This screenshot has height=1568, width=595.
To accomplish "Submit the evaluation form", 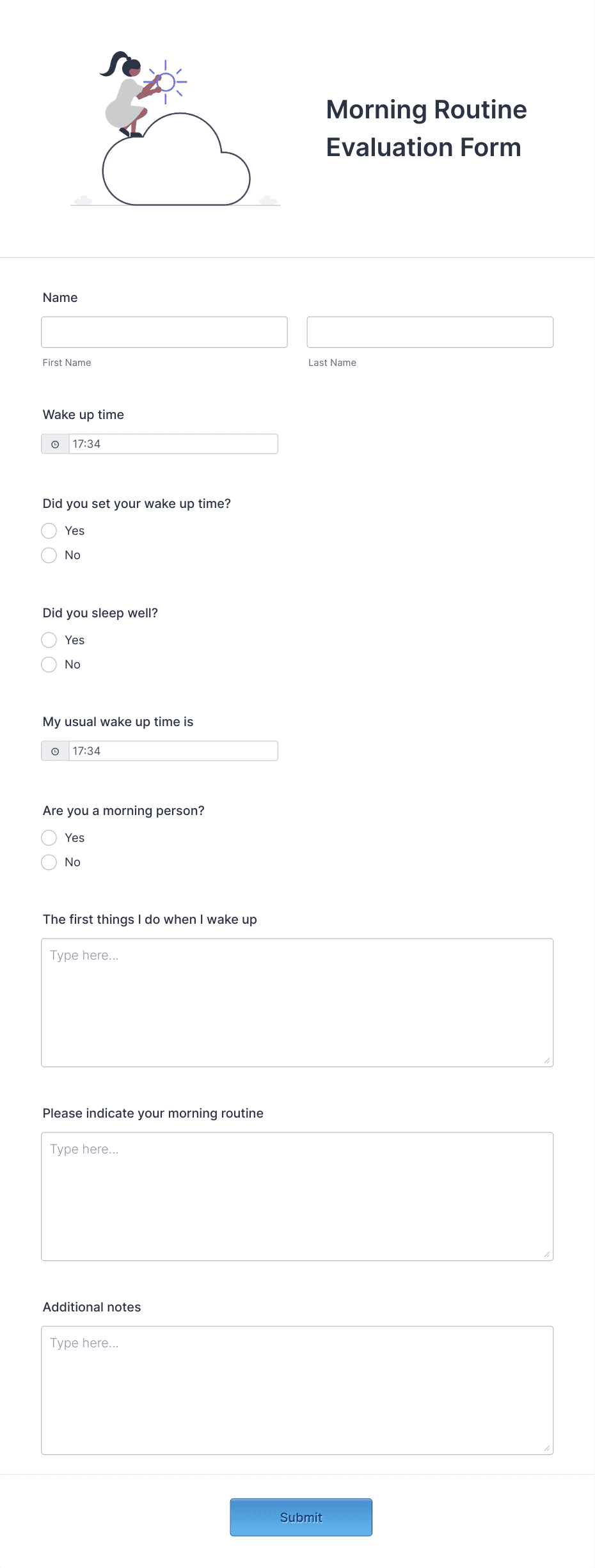I will click(x=301, y=1517).
